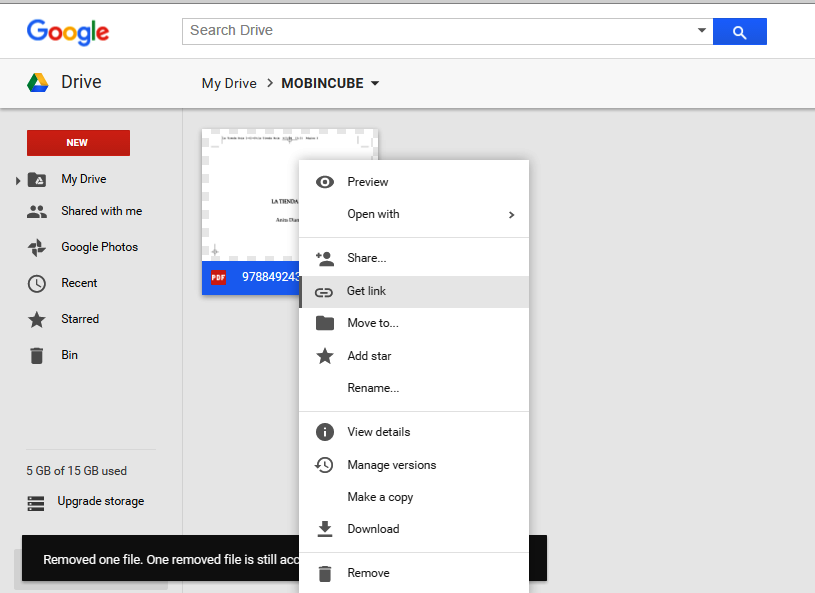The image size is (815, 593).
Task: Click the download arrow icon in menu
Action: tap(325, 529)
